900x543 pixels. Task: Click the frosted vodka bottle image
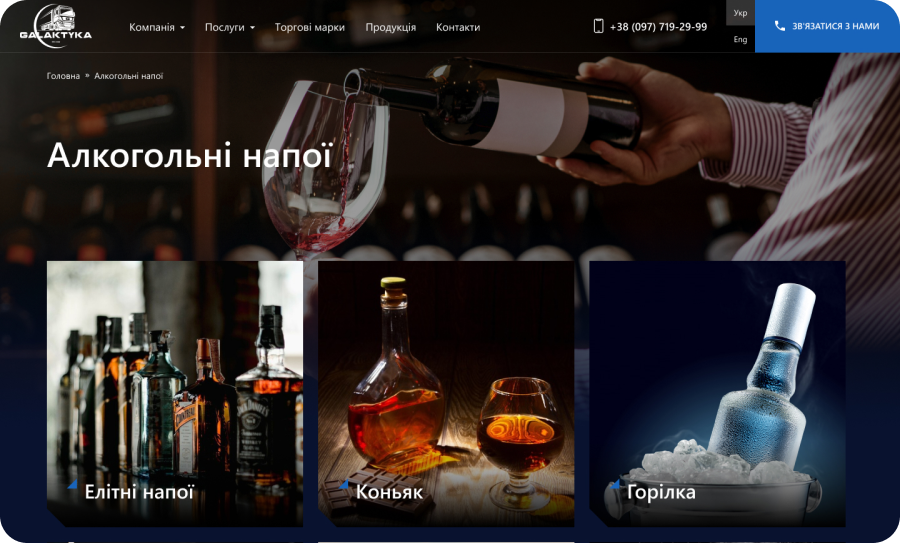click(717, 394)
